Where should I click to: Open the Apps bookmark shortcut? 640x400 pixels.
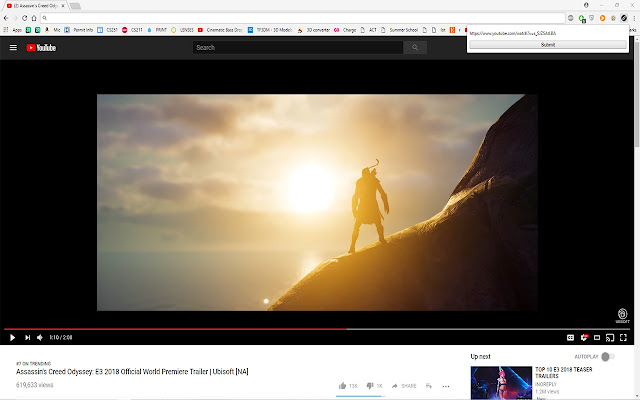(x=12, y=30)
